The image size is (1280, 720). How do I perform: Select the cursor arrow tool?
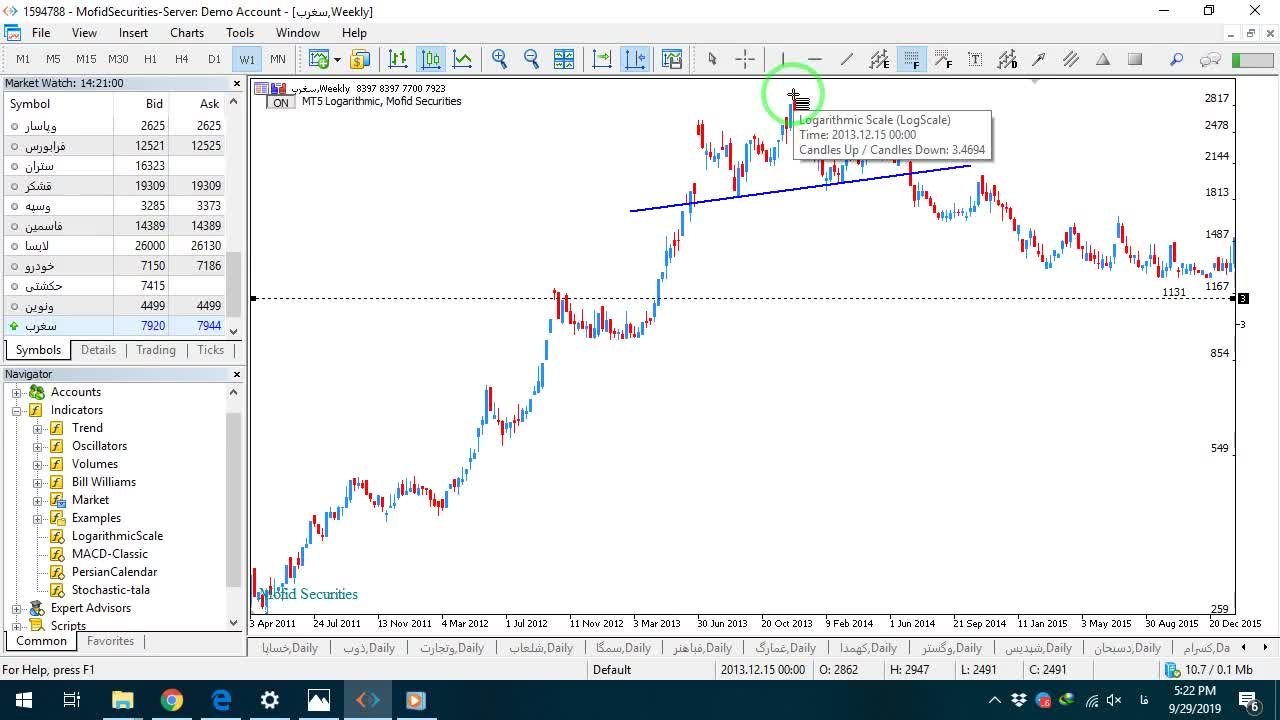[x=712, y=59]
